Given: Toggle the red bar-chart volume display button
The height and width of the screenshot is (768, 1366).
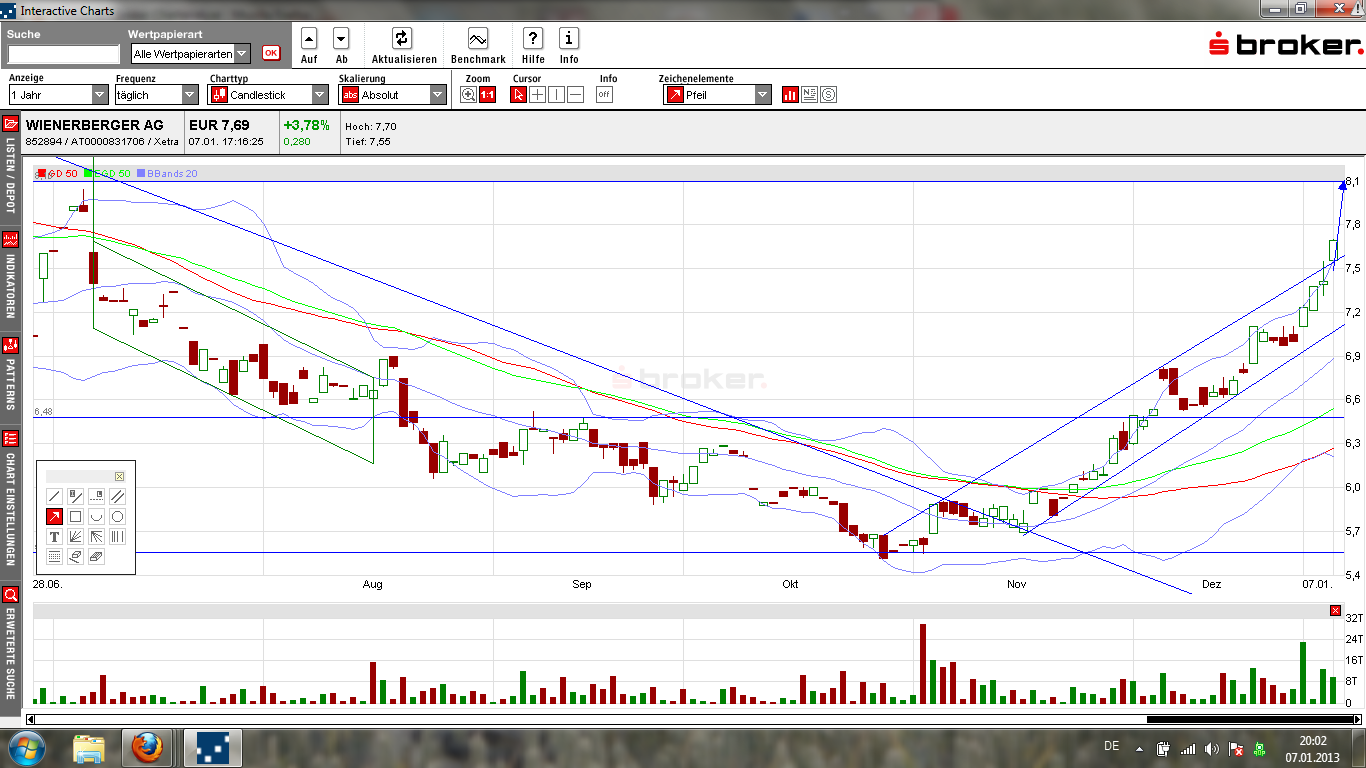Looking at the screenshot, I should click(x=790, y=95).
